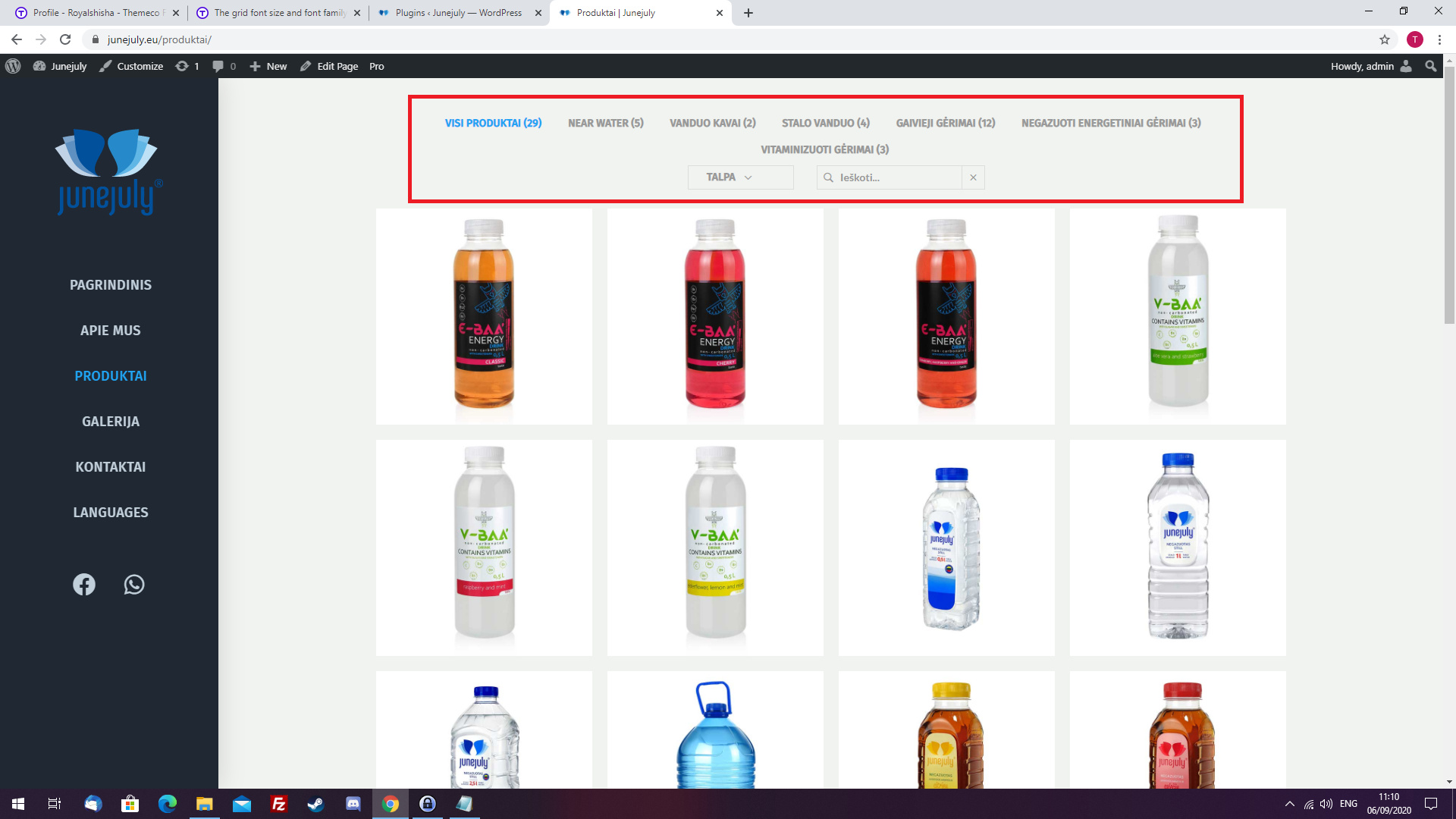Screen dimensions: 1456x819
Task: Open the Junejuly site menu in admin bar
Action: [x=60, y=67]
